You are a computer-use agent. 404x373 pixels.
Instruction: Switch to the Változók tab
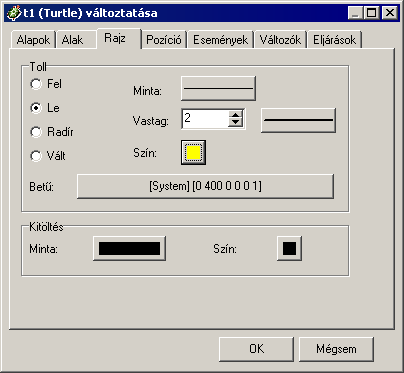tap(280, 40)
